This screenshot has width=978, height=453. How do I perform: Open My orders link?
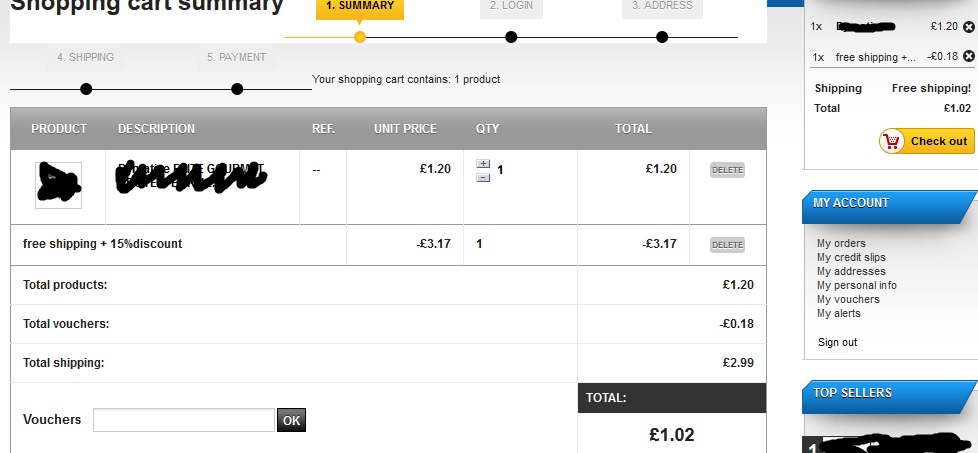click(x=841, y=243)
